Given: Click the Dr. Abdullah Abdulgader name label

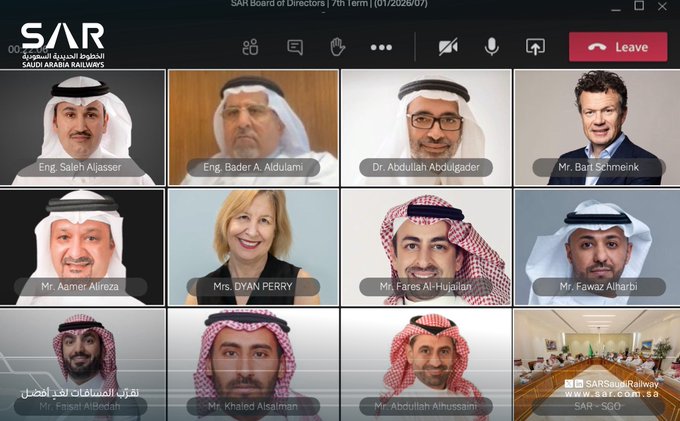Looking at the screenshot, I should pyautogui.click(x=427, y=168).
